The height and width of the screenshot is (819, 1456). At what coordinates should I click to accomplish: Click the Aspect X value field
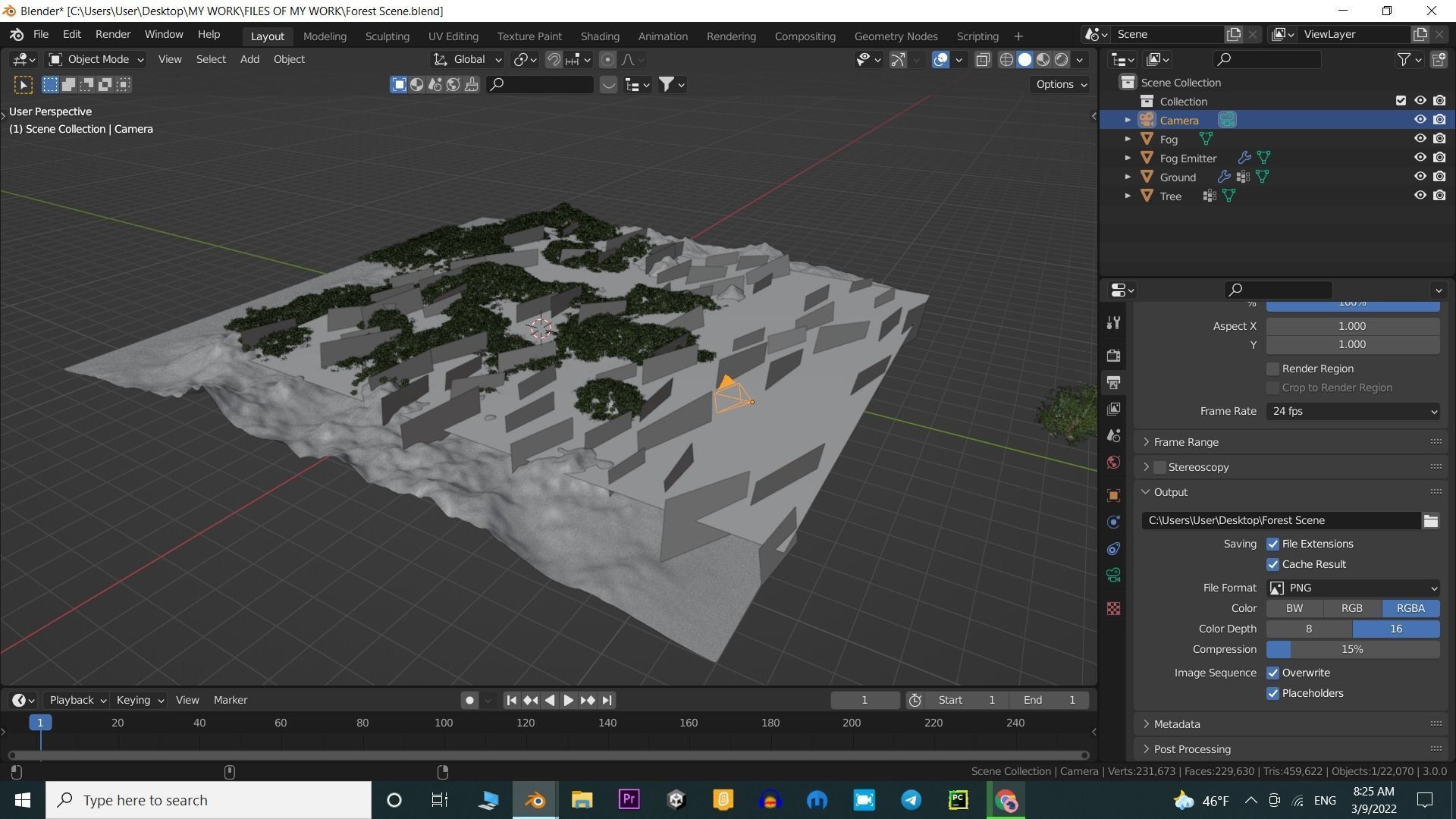coord(1353,326)
